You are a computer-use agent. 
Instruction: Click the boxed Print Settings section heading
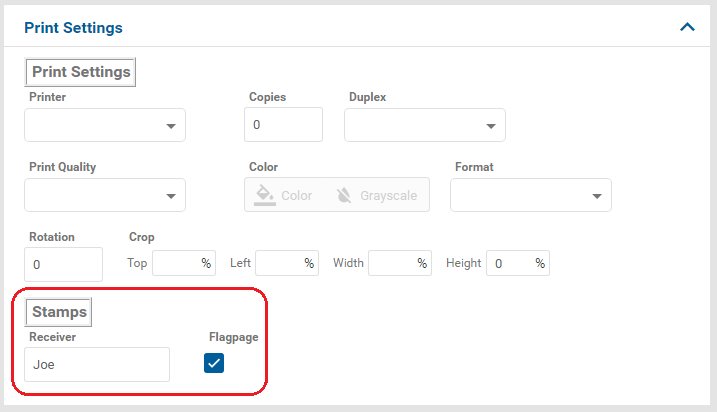click(x=81, y=72)
